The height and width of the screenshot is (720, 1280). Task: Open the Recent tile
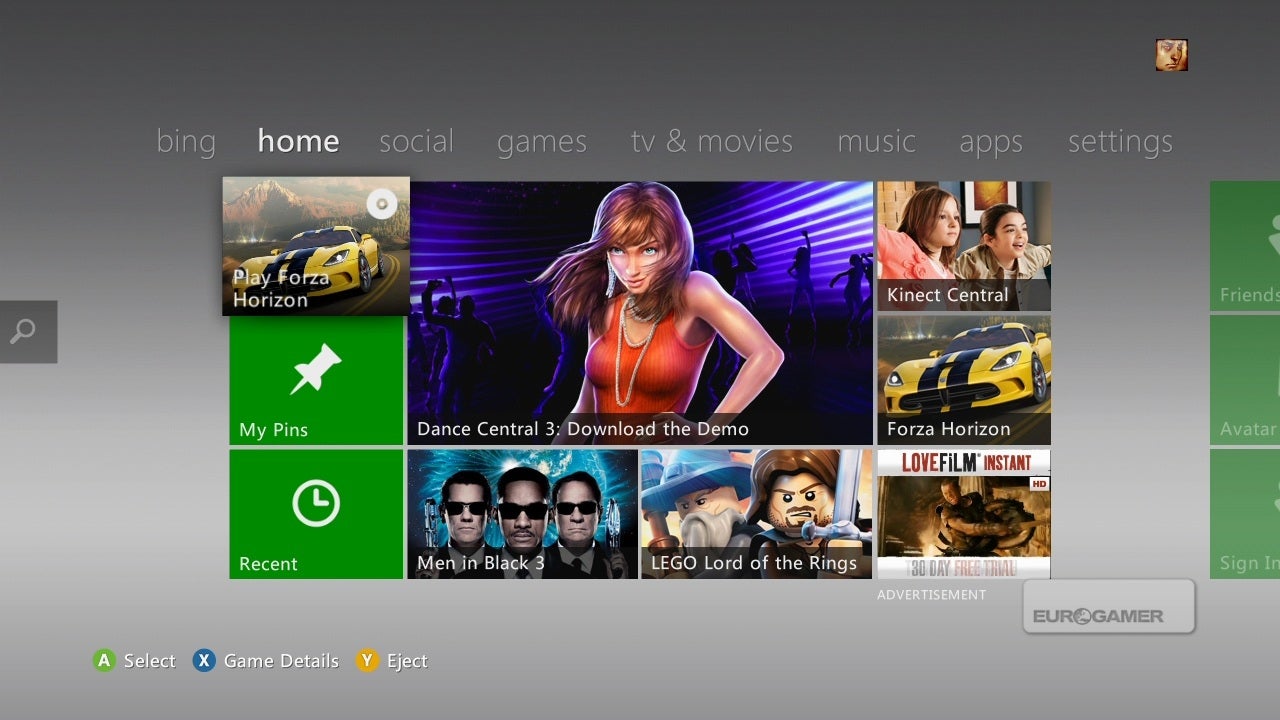point(316,514)
